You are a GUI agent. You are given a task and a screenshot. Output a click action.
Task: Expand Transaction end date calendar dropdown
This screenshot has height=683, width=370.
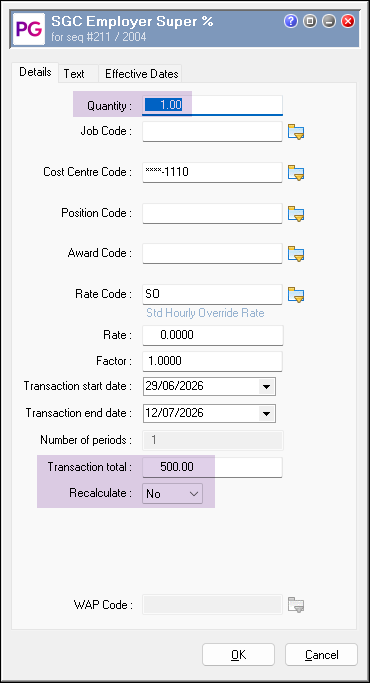(x=266, y=413)
